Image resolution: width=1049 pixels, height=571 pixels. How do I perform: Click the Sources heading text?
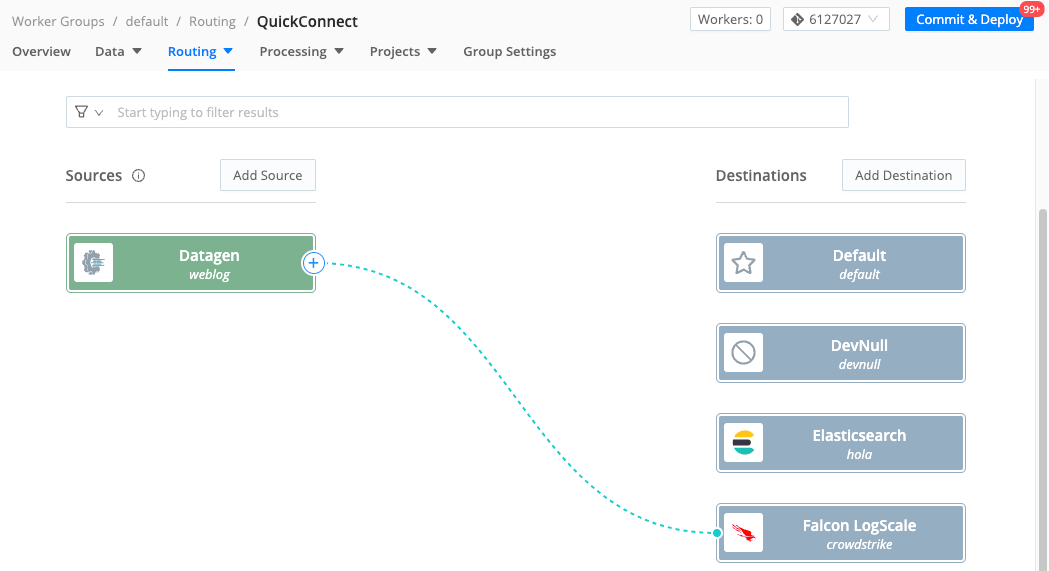[94, 176]
